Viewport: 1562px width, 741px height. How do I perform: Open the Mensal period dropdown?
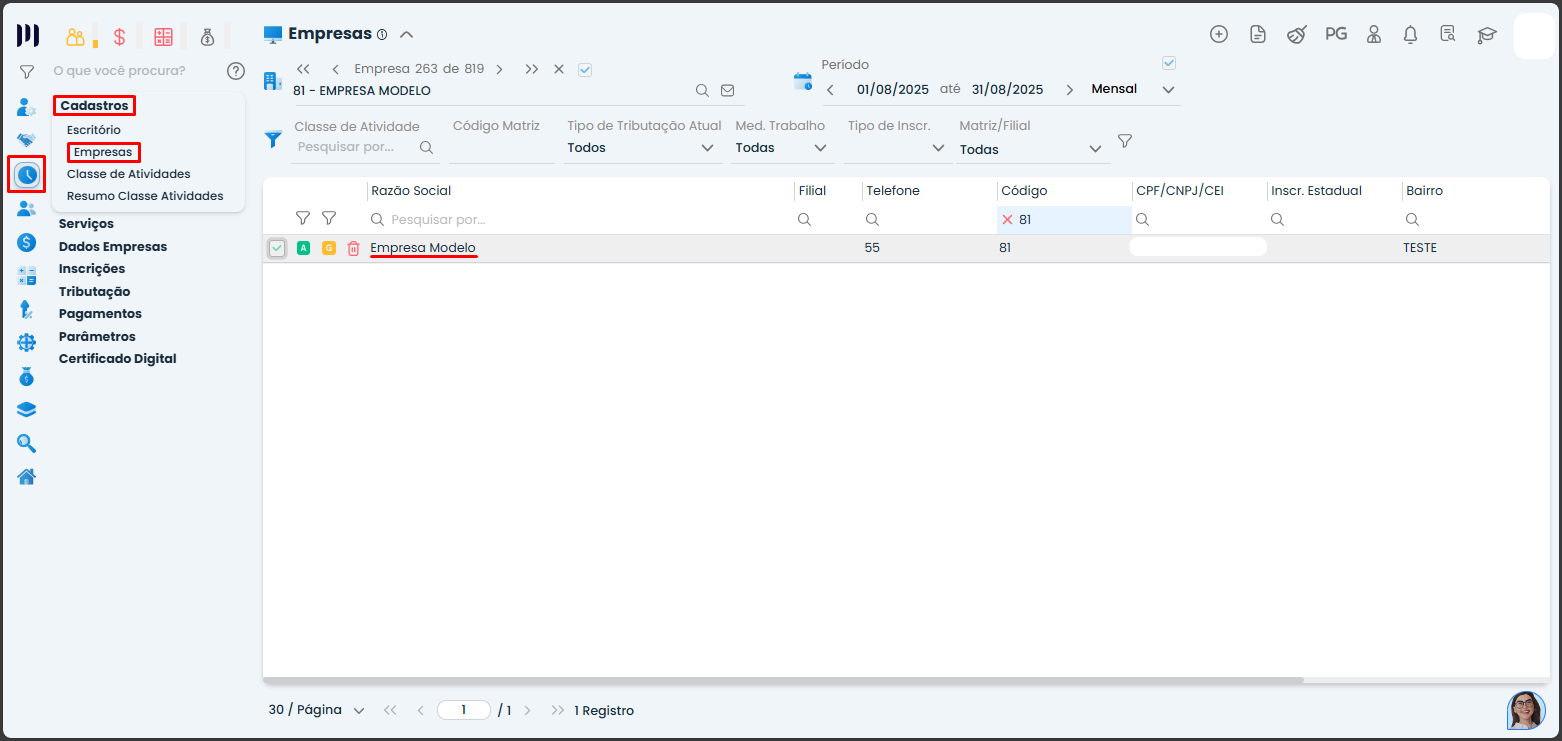(1133, 89)
